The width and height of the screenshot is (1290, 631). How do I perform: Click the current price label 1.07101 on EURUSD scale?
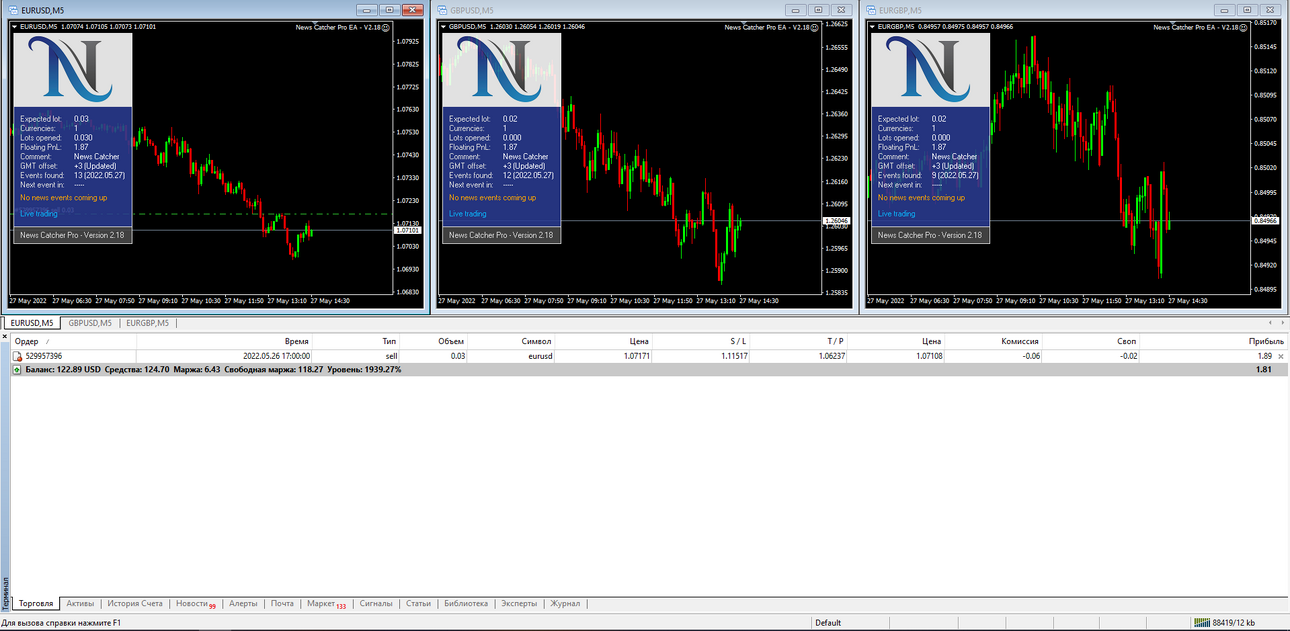pyautogui.click(x=407, y=230)
